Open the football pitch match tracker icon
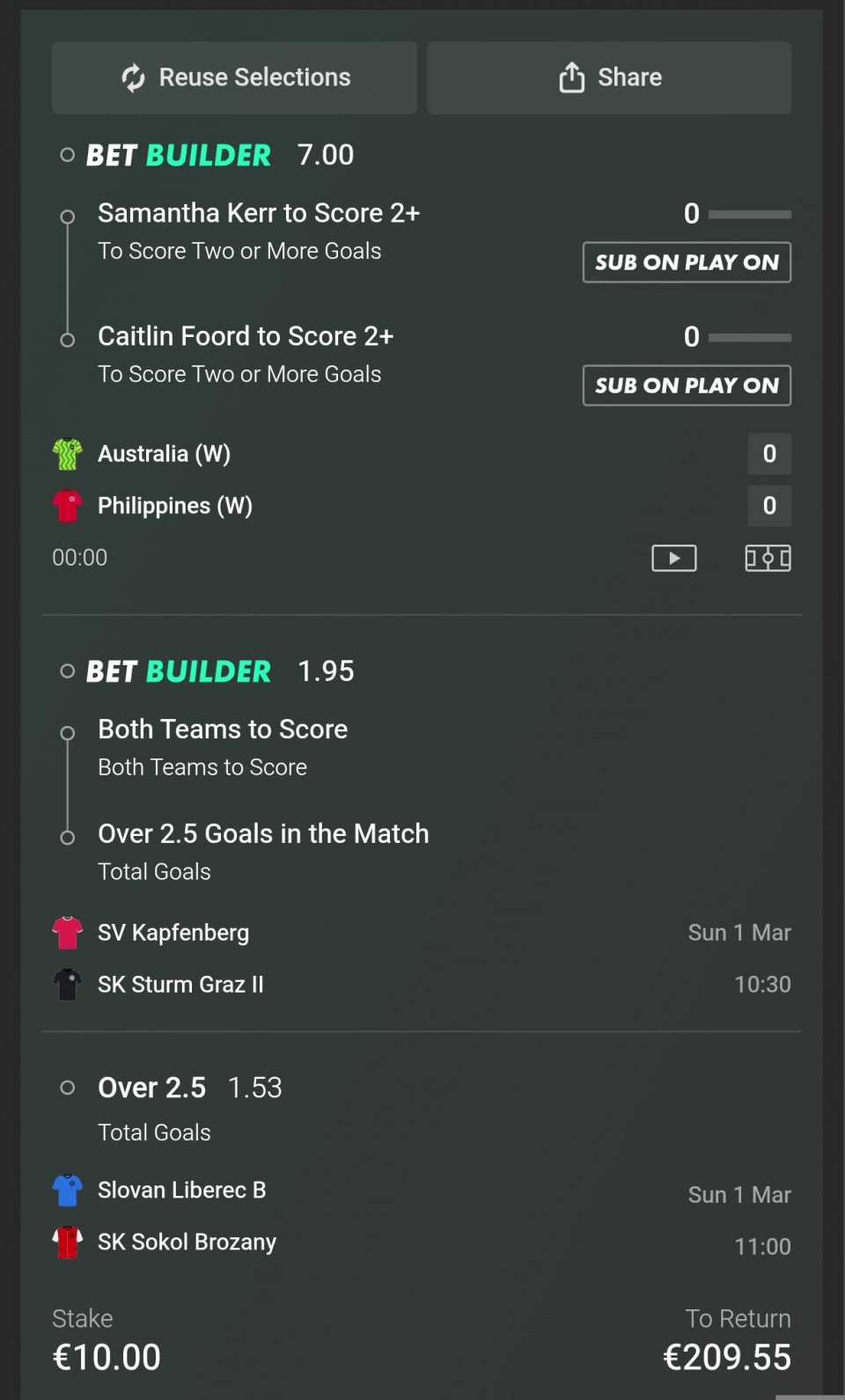Screen dimensions: 845x1400 (768, 558)
